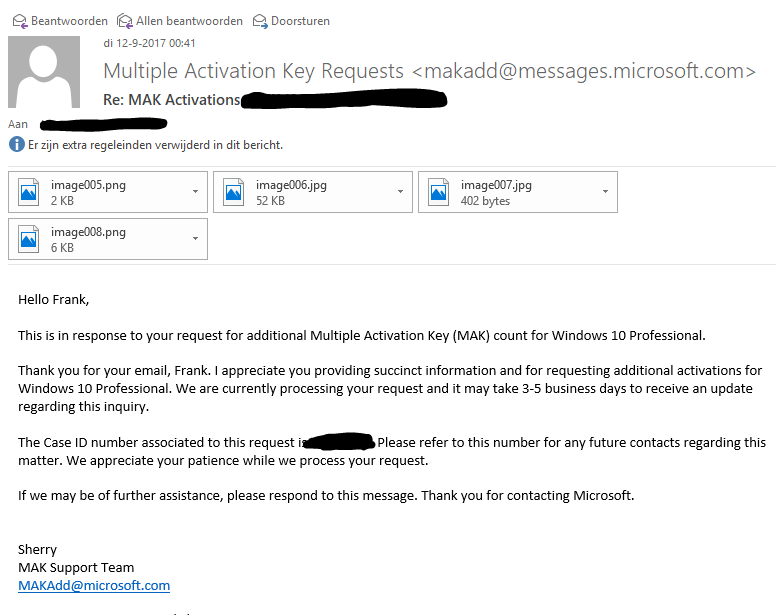Select the Beantwoorden reply button text
The image size is (776, 615).
coord(69,21)
